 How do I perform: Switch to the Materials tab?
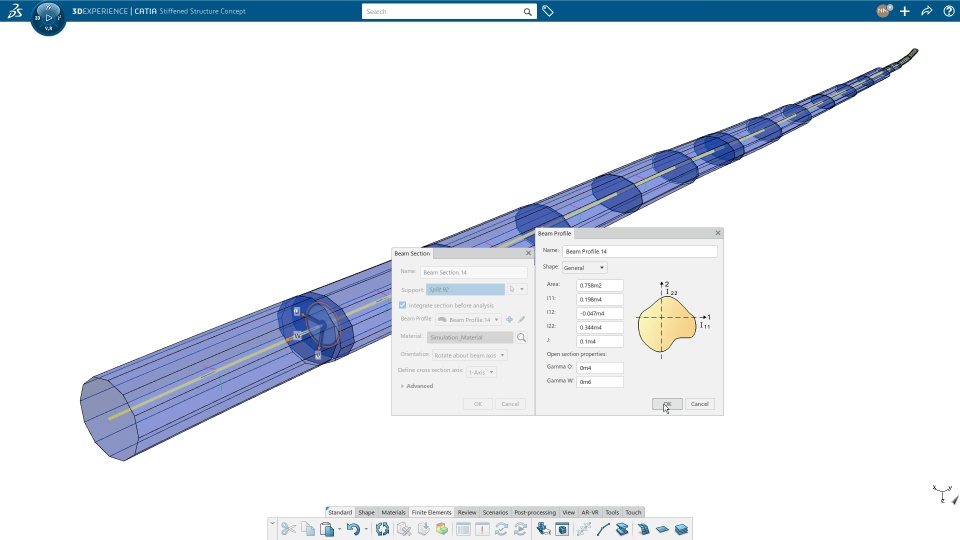[x=393, y=512]
